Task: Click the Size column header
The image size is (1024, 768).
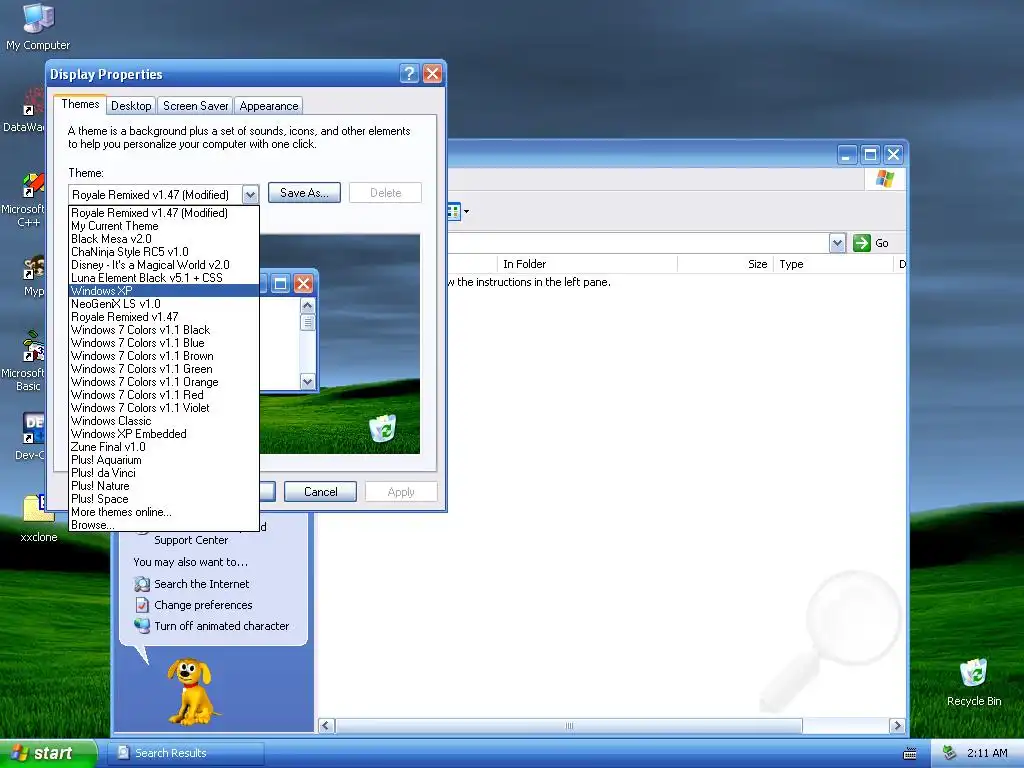Action: click(x=725, y=264)
